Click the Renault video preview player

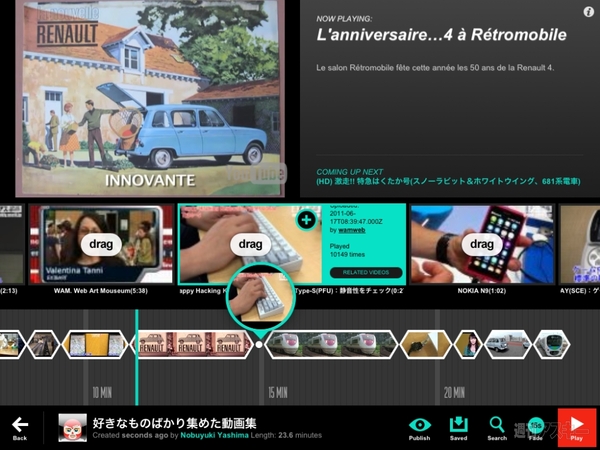[x=150, y=98]
